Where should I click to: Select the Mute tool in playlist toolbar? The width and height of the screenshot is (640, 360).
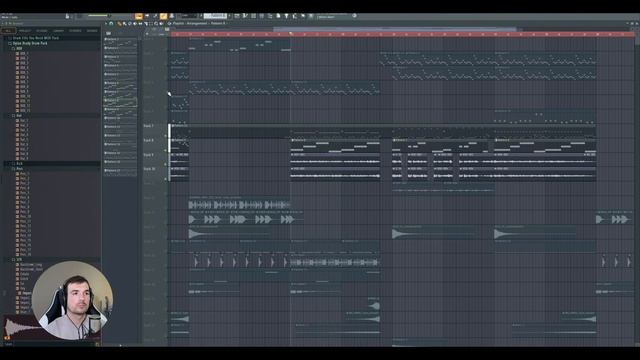135,24
